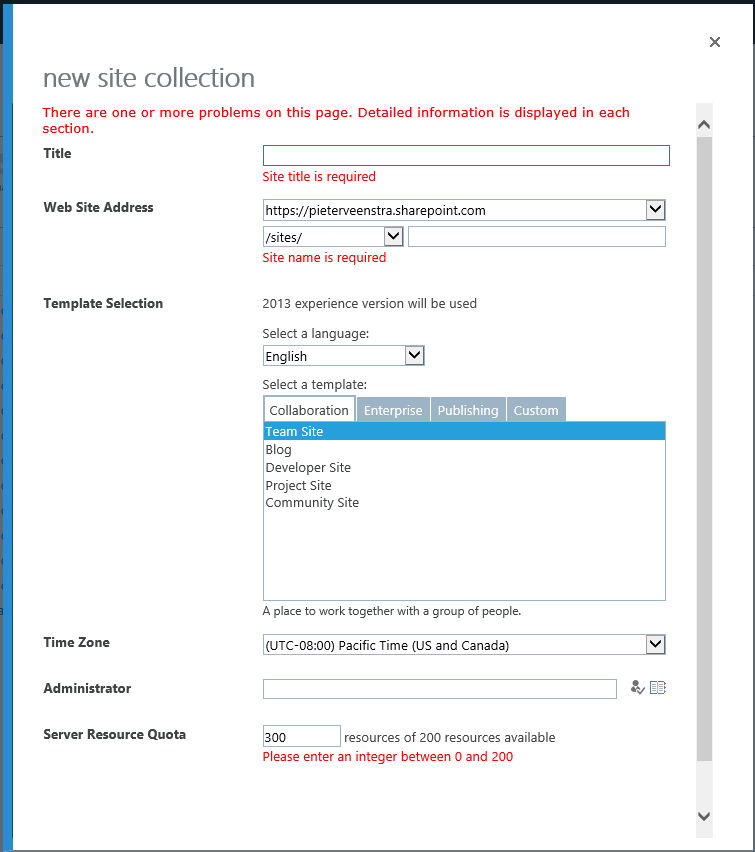Image resolution: width=755 pixels, height=852 pixels.
Task: Switch to the Custom template tab
Action: [536, 410]
